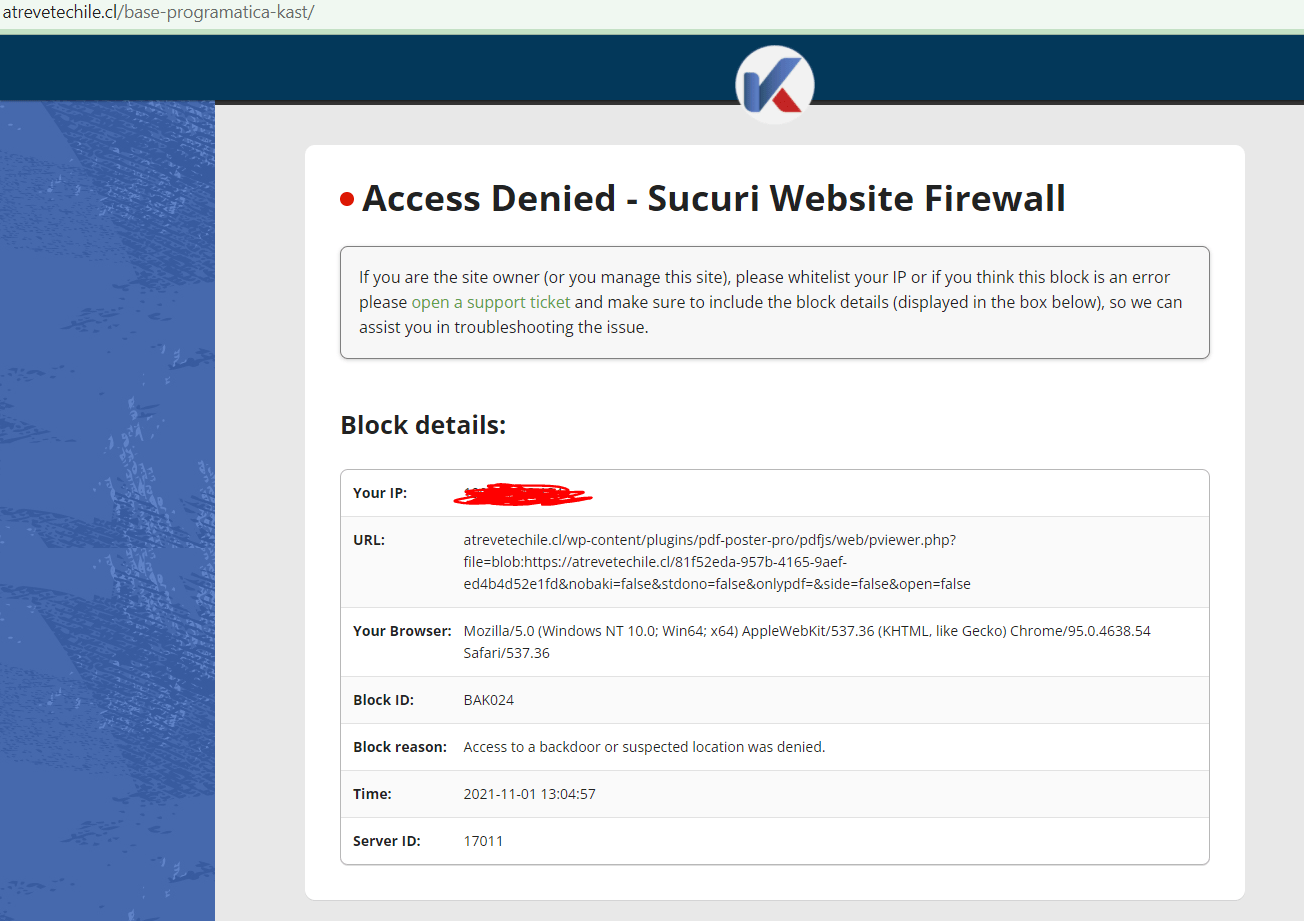Select the 'URL:' row label

click(369, 540)
